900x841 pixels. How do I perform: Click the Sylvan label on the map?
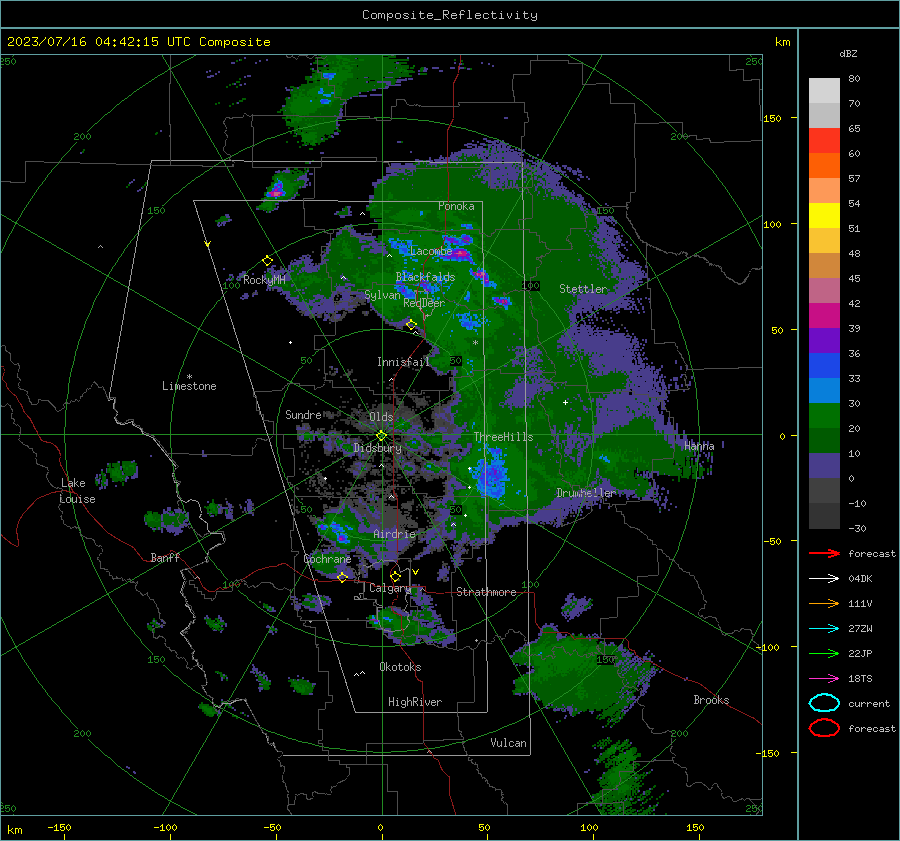pos(382,294)
